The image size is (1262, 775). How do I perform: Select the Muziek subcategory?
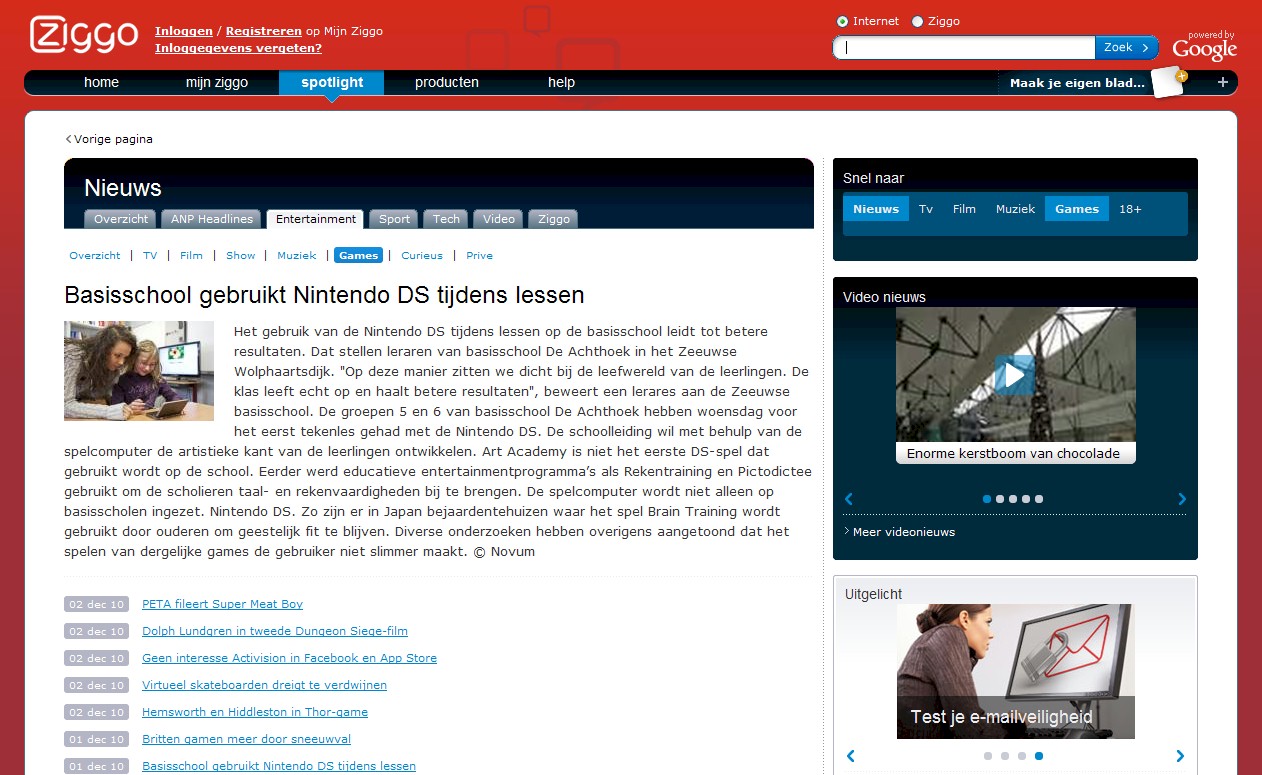coord(296,255)
